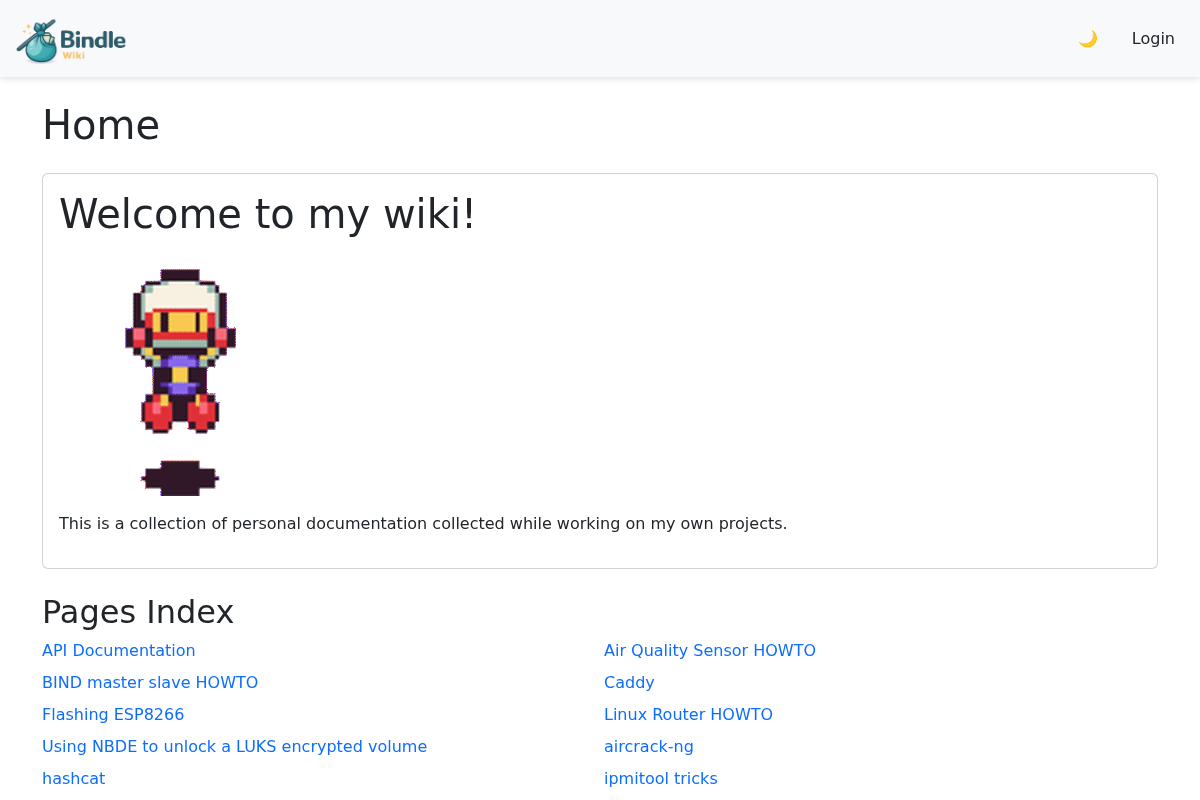Open Using NBDE to unlock LUKS page
1200x800 pixels.
click(234, 747)
